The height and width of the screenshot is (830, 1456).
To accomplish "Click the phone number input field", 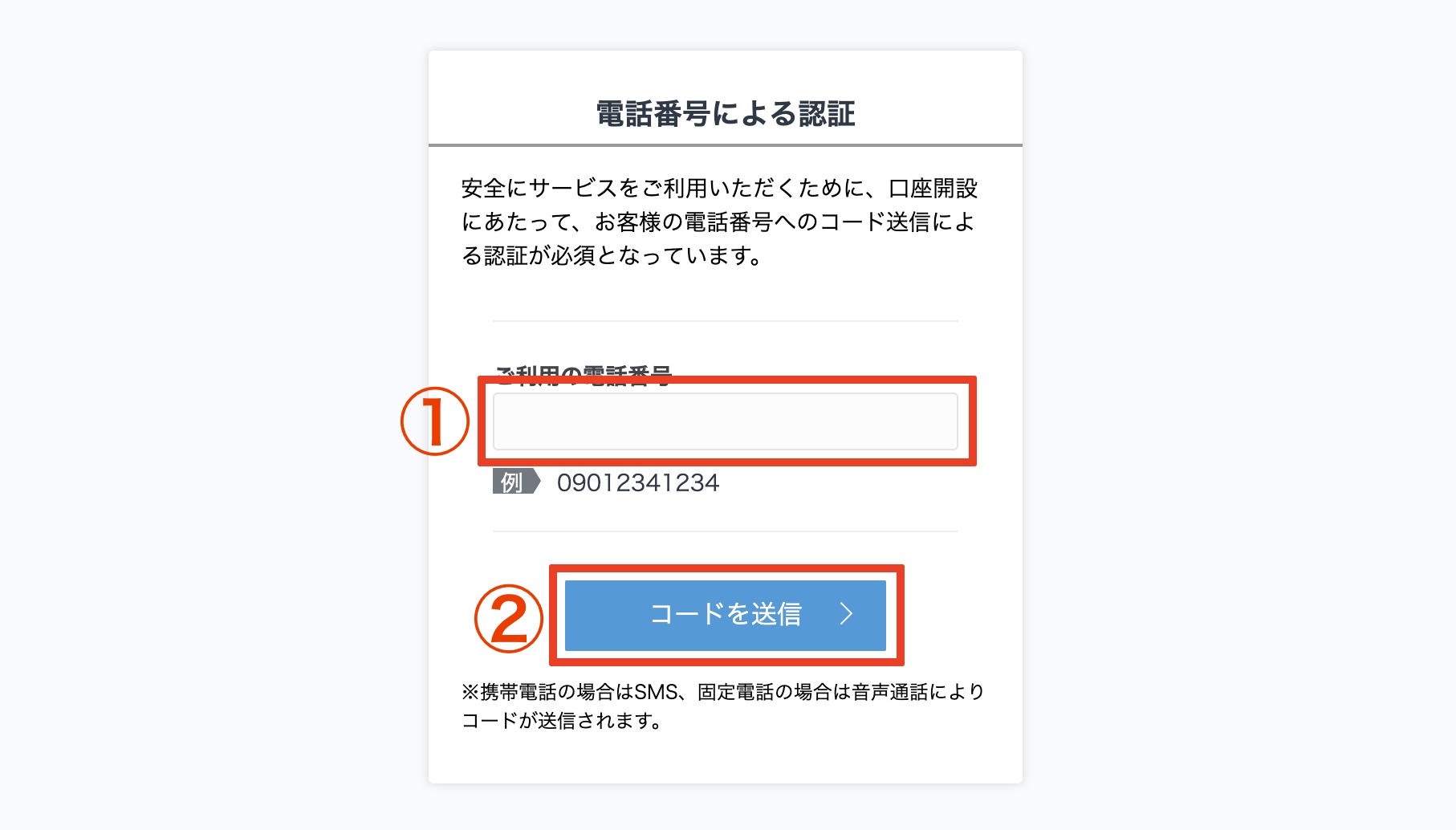I will (725, 421).
